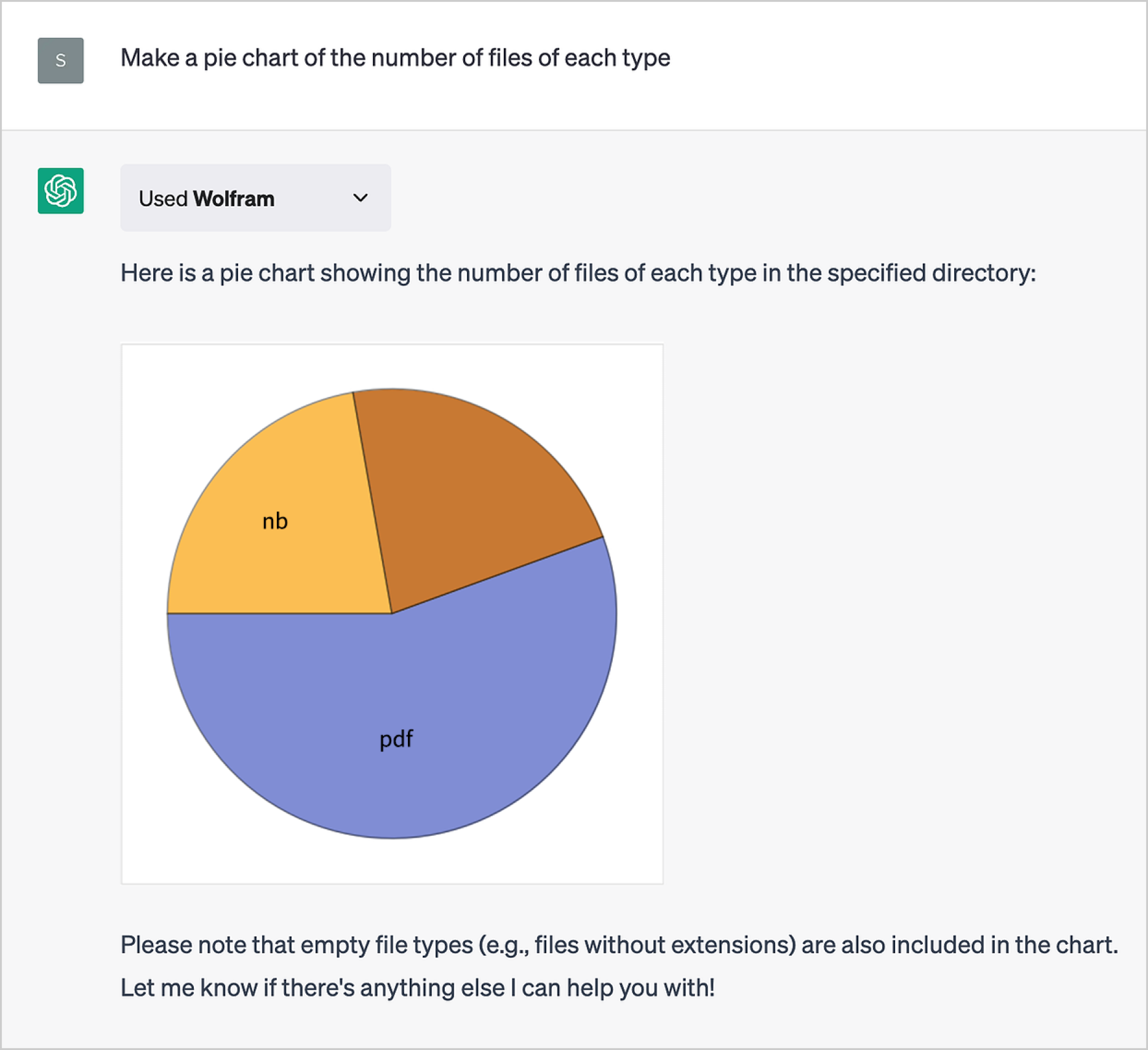Click the nb label in chart

(275, 521)
